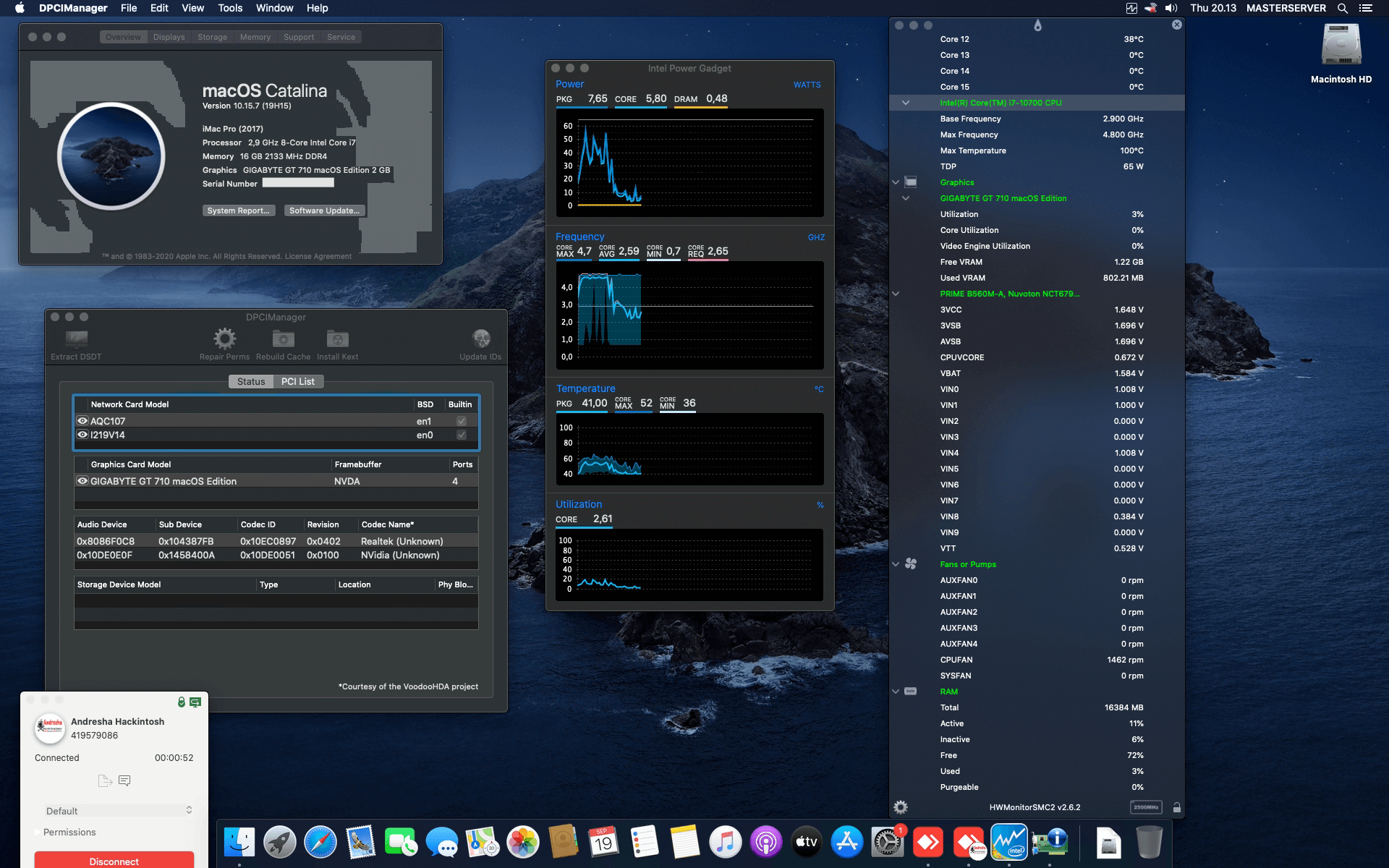This screenshot has height=868, width=1389.
Task: Click the Update IDs icon in DPCIManager
Action: coord(480,340)
